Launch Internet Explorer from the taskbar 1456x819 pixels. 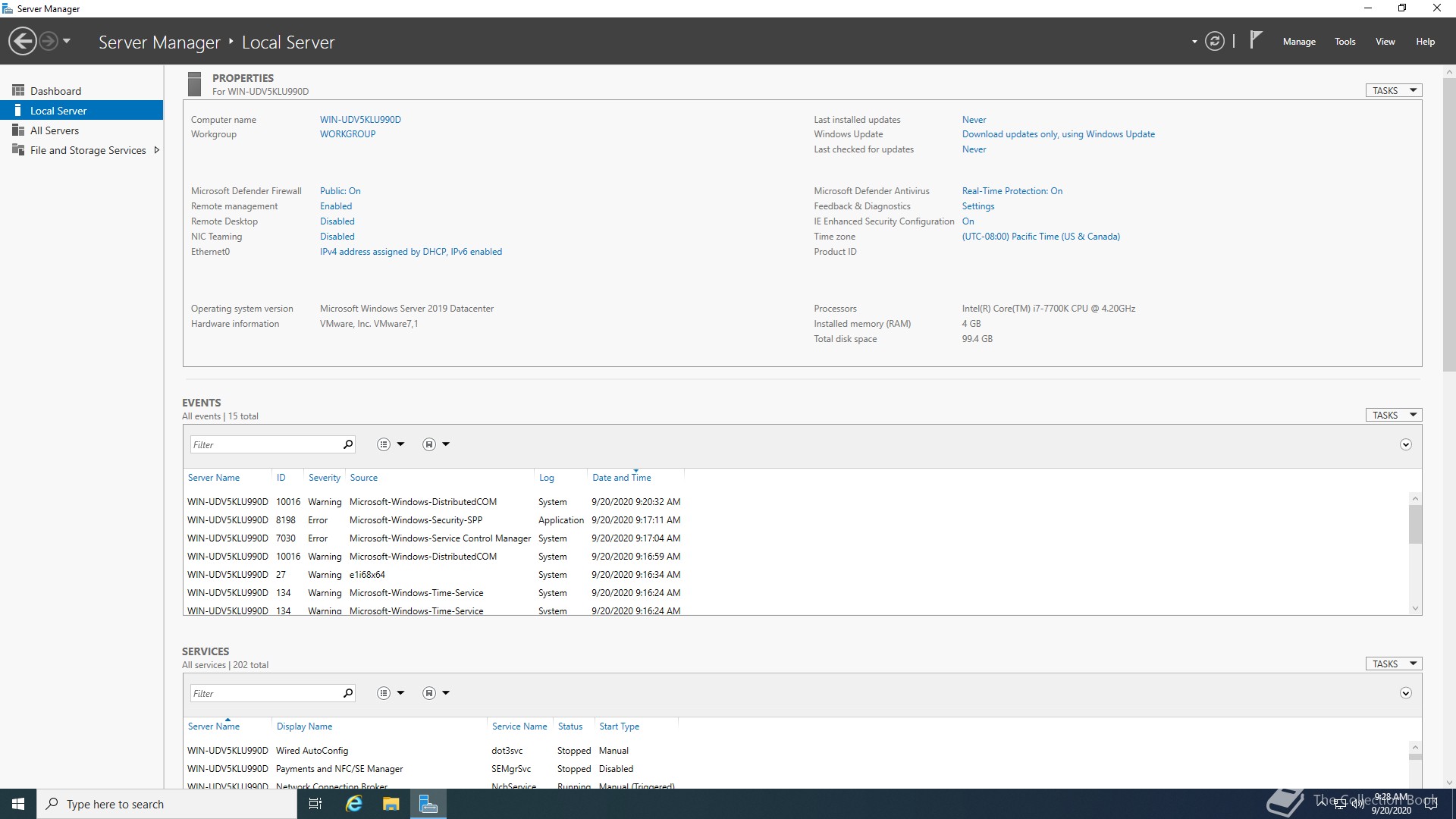[354, 804]
